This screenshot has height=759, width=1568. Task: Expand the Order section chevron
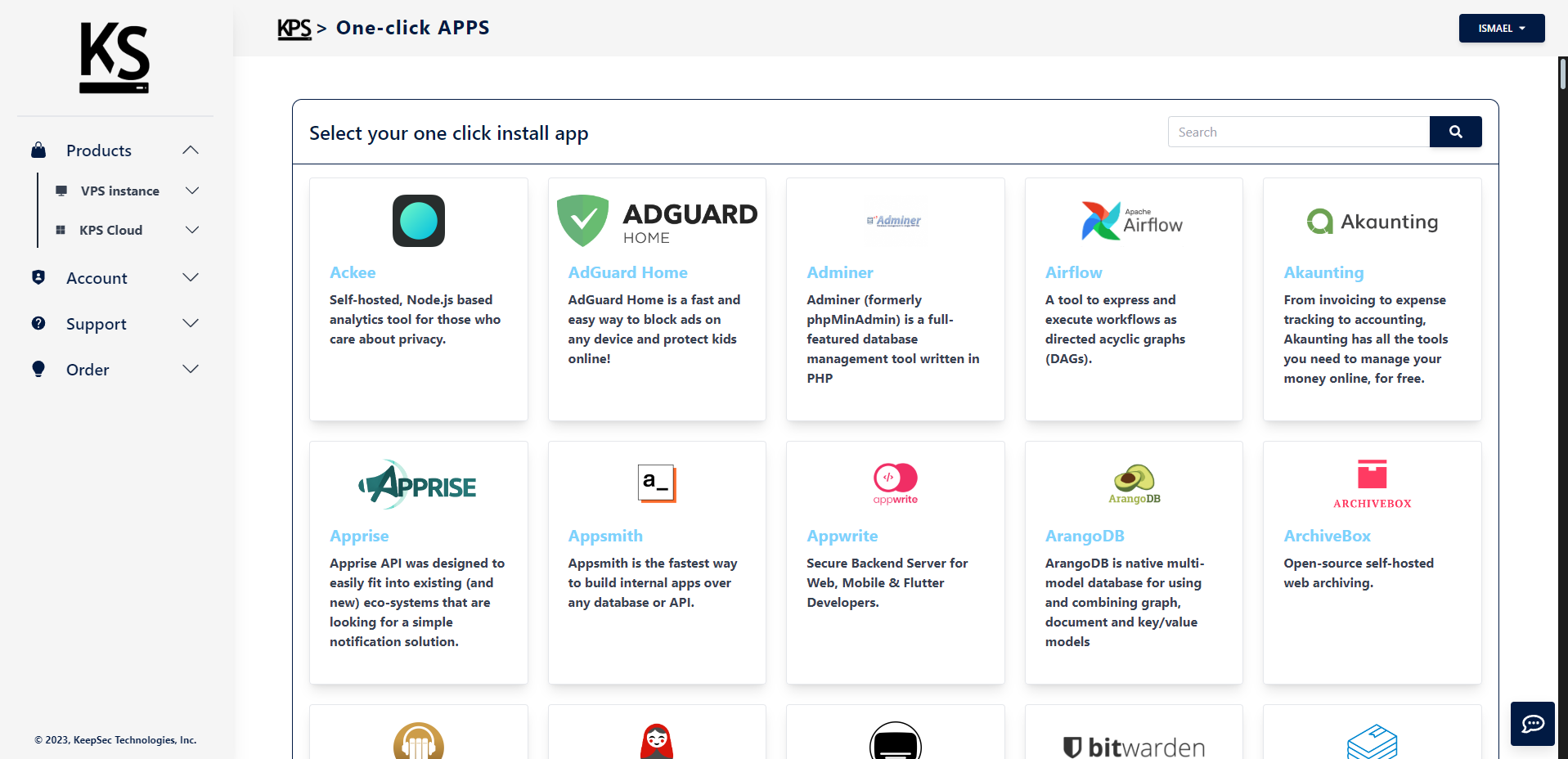[x=191, y=369]
